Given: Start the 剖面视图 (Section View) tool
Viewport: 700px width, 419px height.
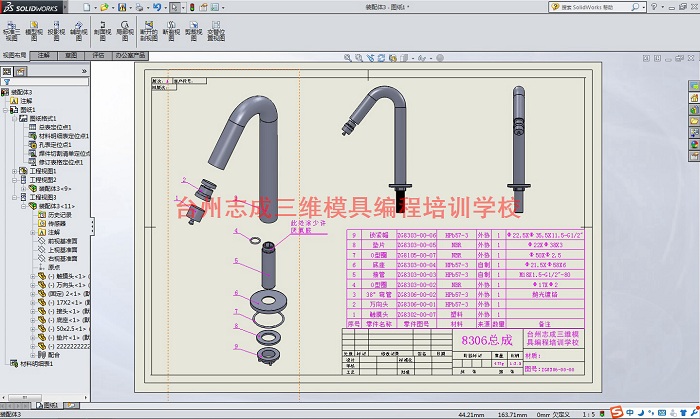Looking at the screenshot, I should [x=103, y=30].
